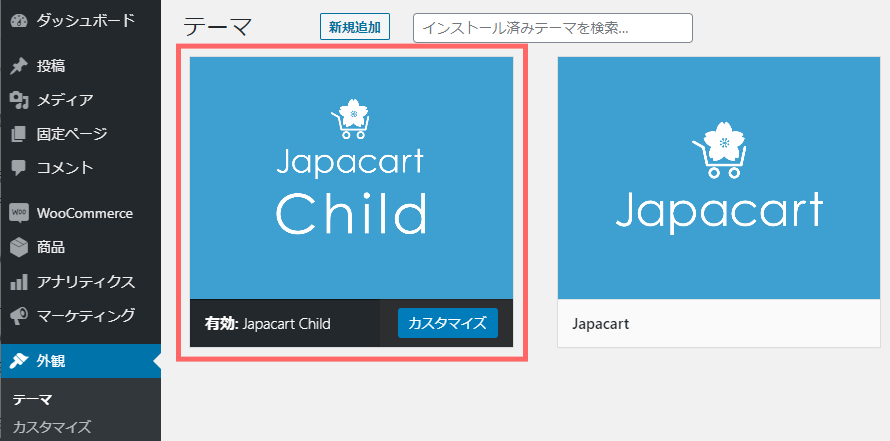Click the Japacart theme name caption
Image resolution: width=890 pixels, height=441 pixels.
[601, 324]
